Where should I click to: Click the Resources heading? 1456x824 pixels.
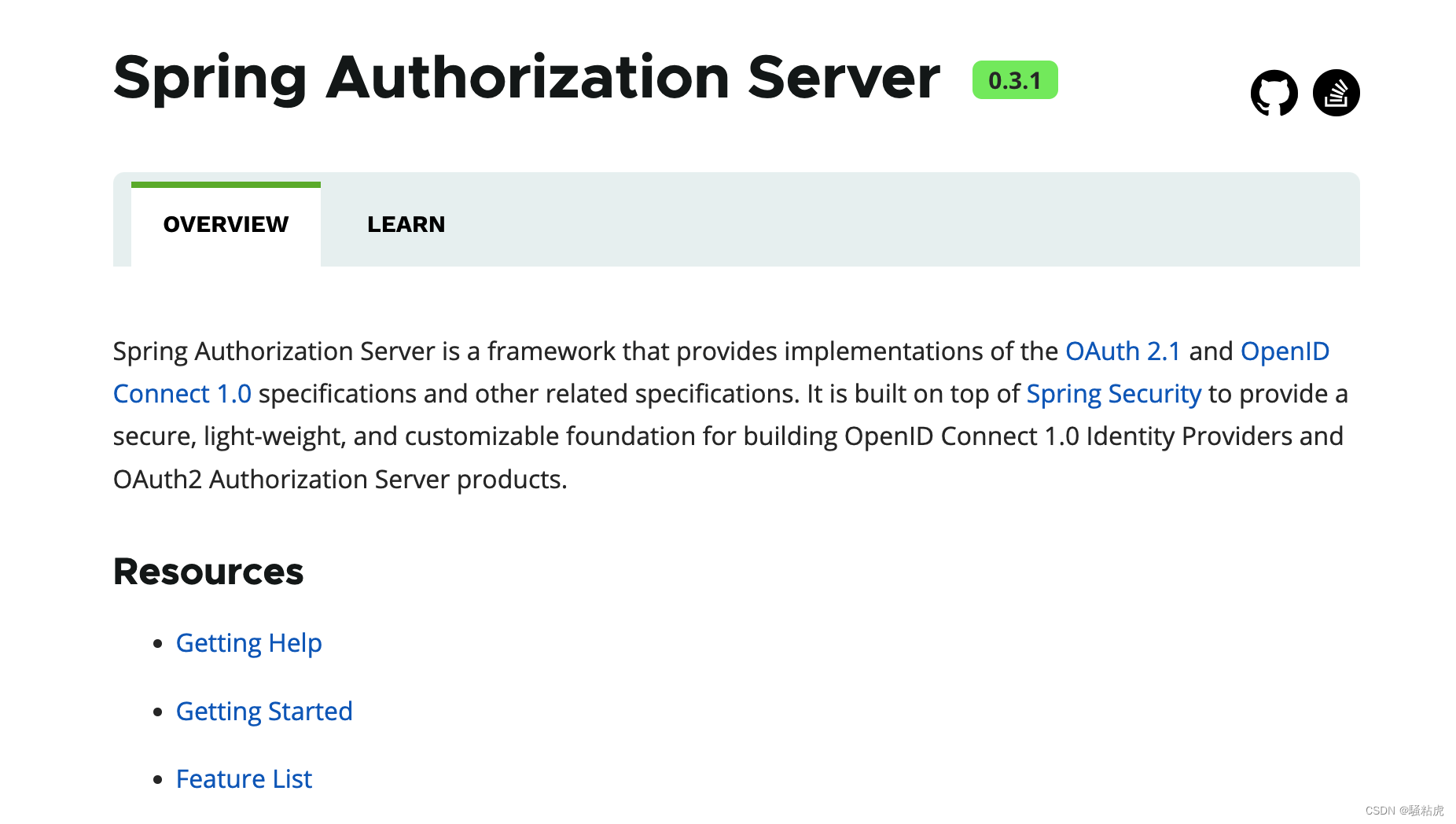pos(208,572)
